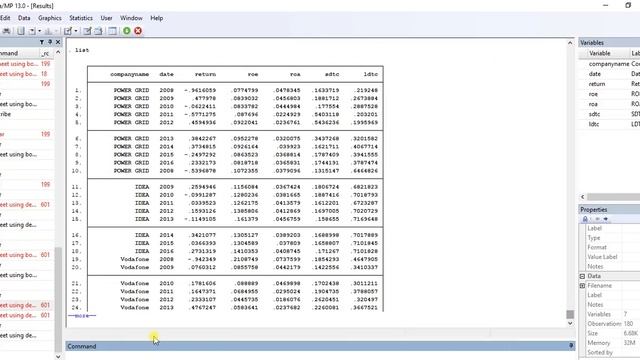Open the Window menu
The image size is (640, 360).
pos(131,18)
